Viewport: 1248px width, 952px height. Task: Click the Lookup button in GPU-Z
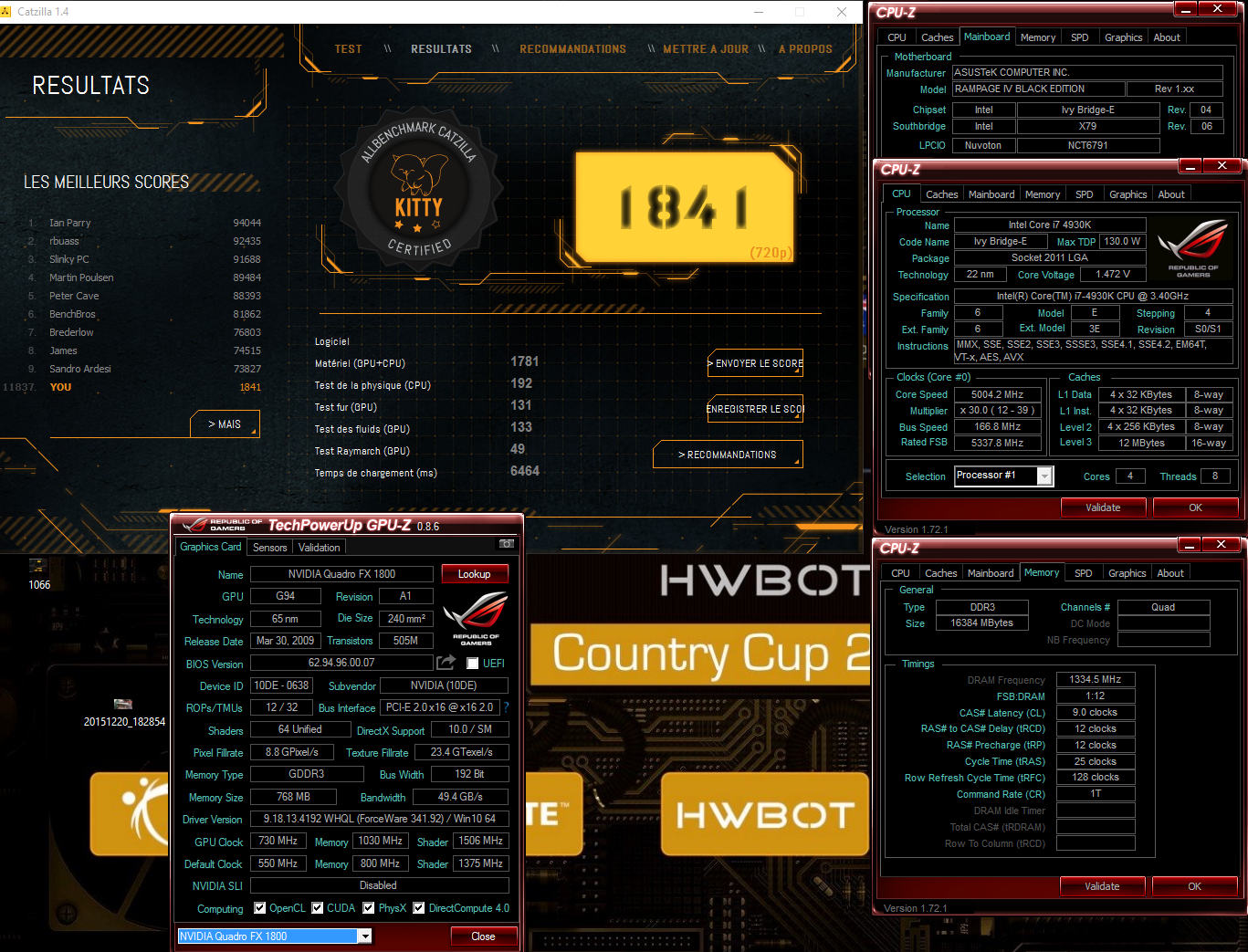[475, 574]
